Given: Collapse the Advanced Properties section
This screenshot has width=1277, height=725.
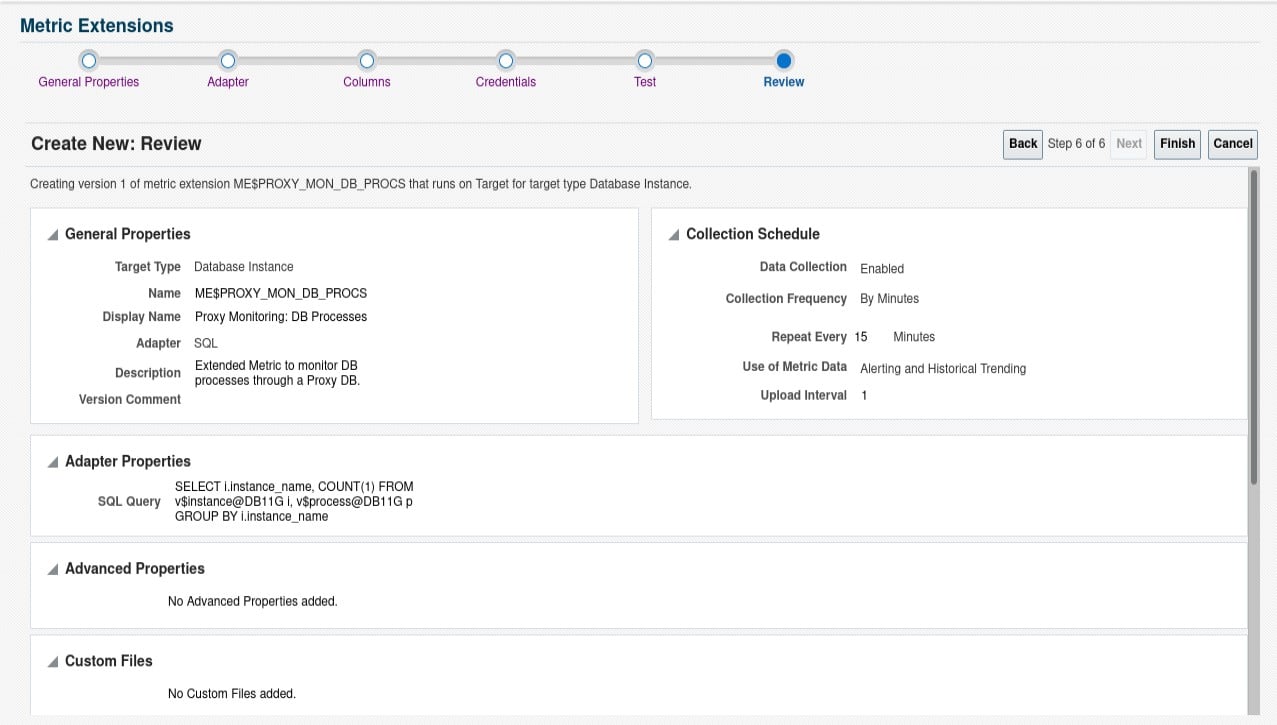Looking at the screenshot, I should coord(51,568).
